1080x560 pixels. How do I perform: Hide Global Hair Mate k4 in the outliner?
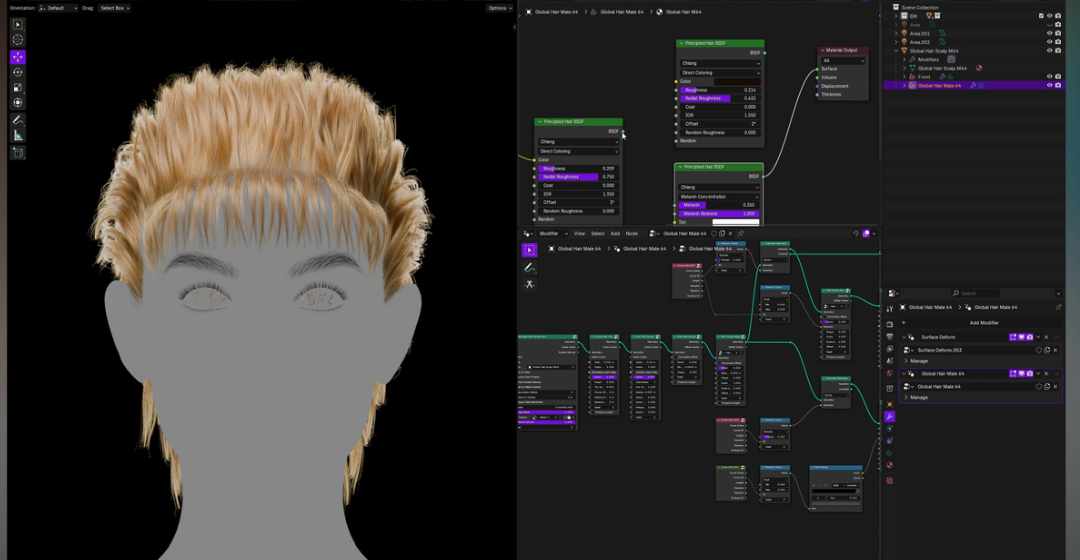point(1049,85)
